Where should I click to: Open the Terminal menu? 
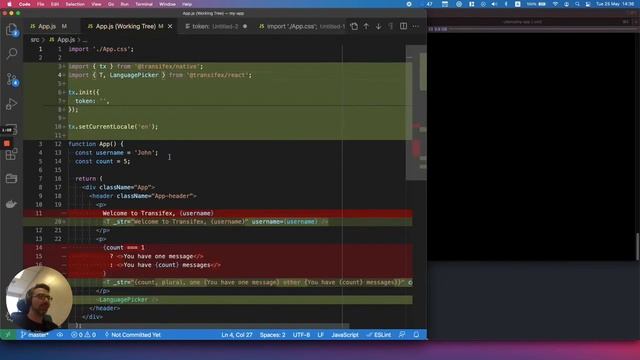click(x=144, y=4)
